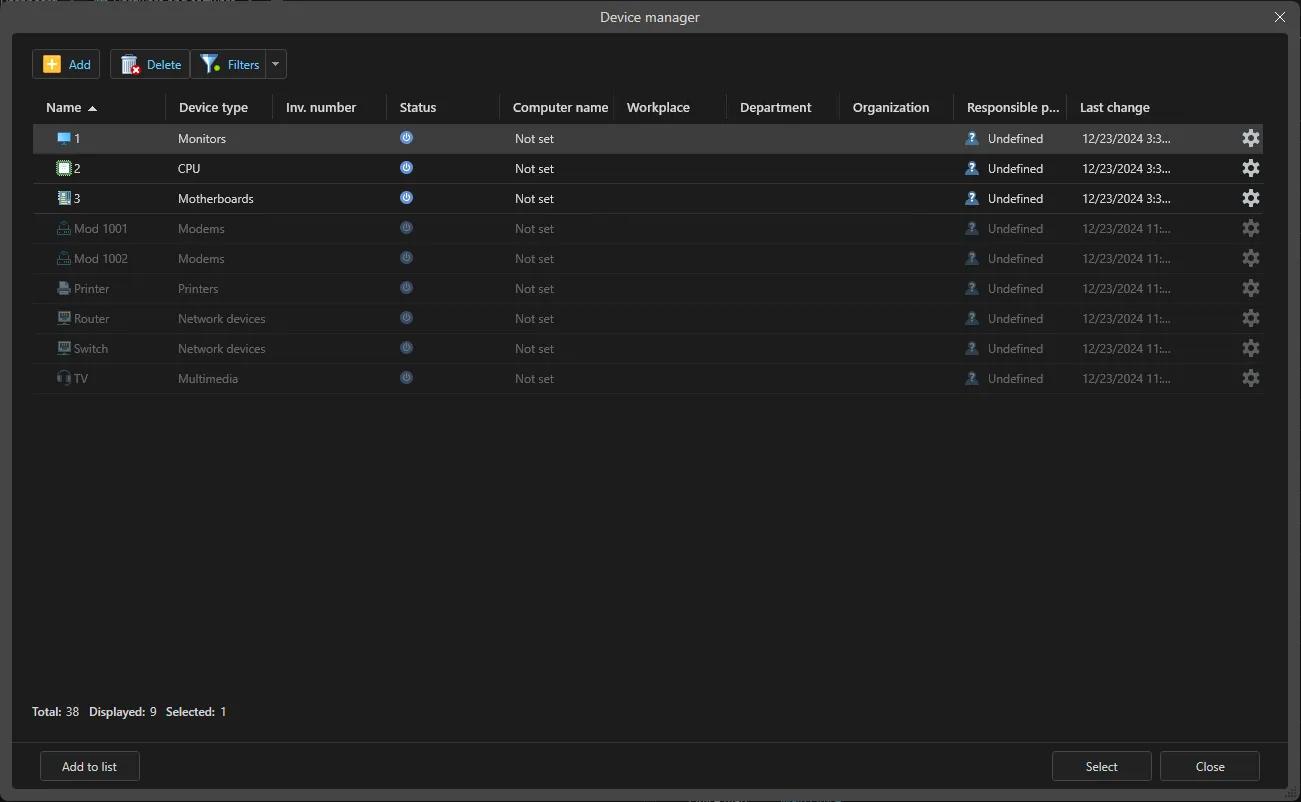This screenshot has height=802, width=1301.
Task: Click the headphones icon beside TV
Action: pyautogui.click(x=64, y=378)
